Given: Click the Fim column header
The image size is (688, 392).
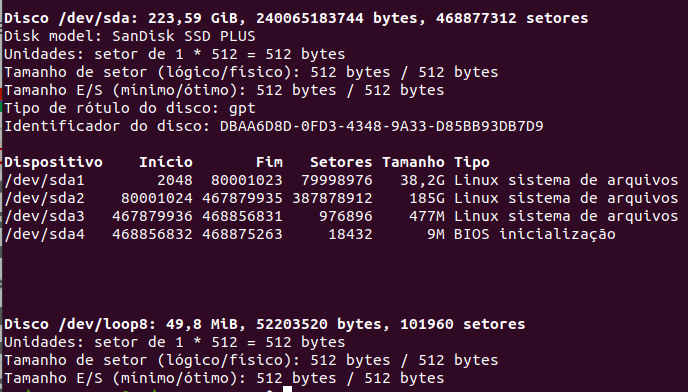Looking at the screenshot, I should (269, 162).
